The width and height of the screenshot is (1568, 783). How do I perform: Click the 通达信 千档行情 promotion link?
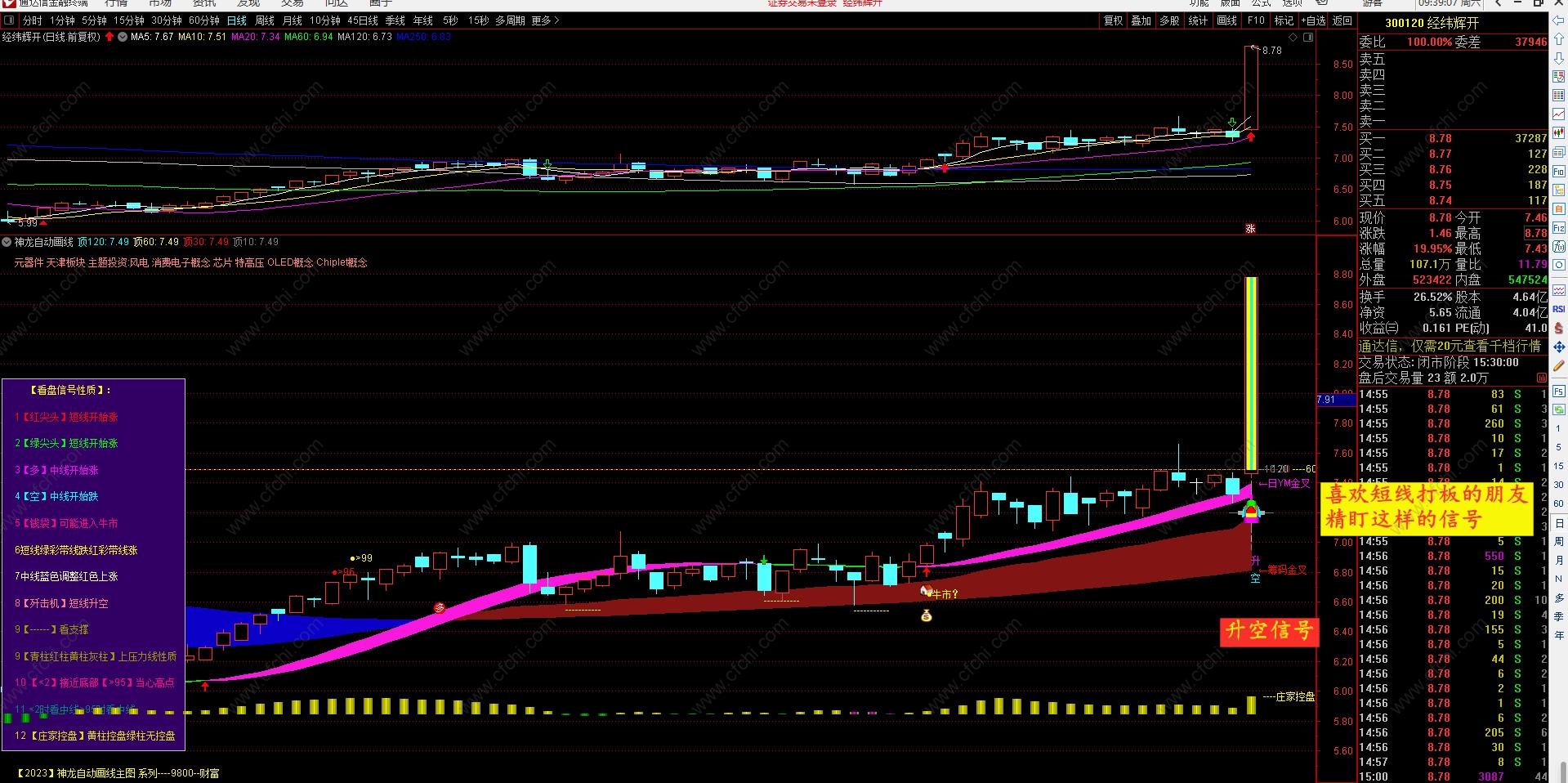pyautogui.click(x=1450, y=346)
